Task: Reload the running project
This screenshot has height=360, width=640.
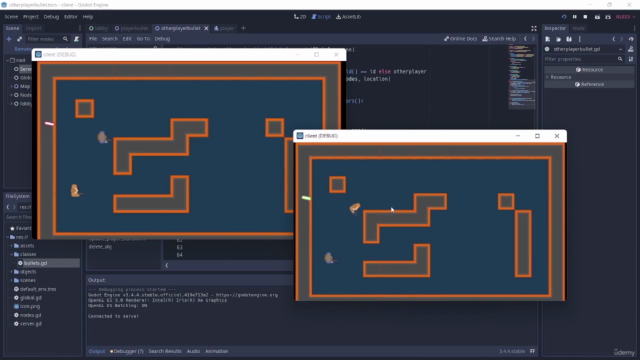Action: [564, 17]
